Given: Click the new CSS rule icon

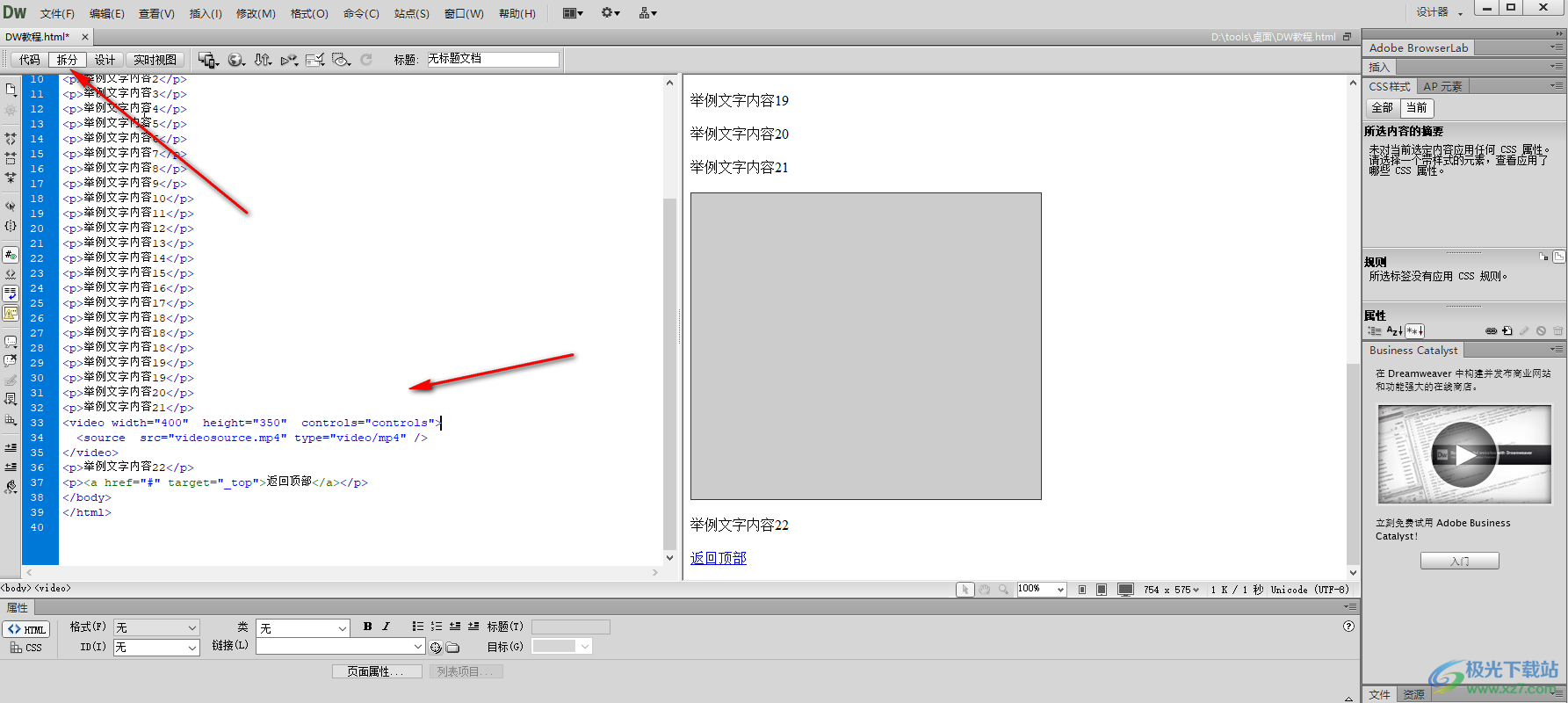Looking at the screenshot, I should tap(1507, 331).
